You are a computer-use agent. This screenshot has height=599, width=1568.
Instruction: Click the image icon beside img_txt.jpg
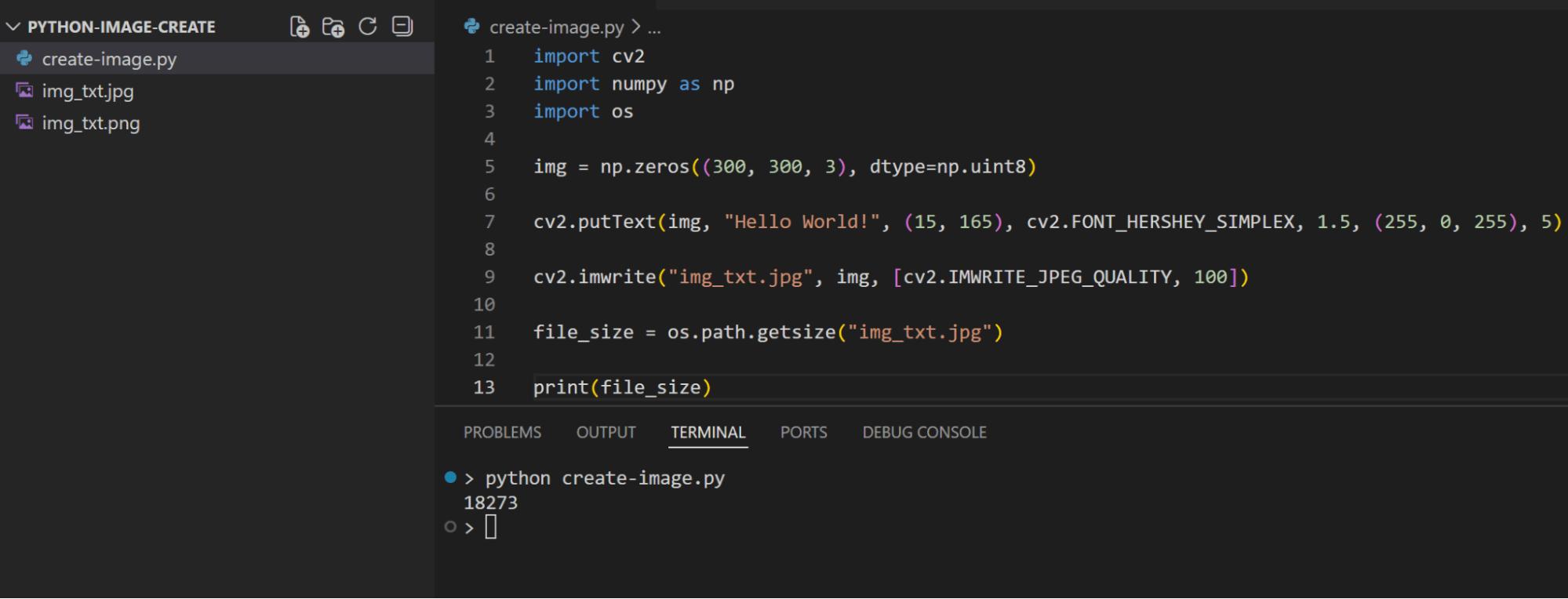pyautogui.click(x=24, y=91)
